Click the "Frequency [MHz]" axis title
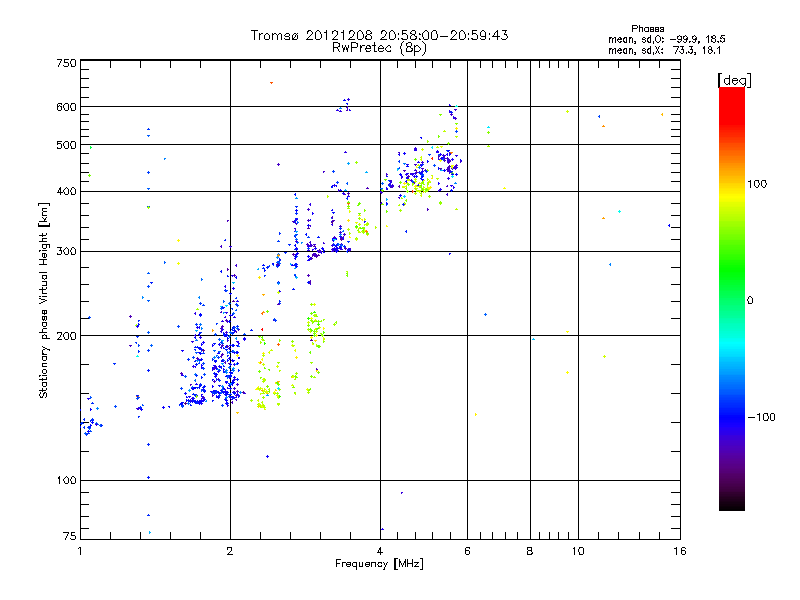 pos(379,564)
